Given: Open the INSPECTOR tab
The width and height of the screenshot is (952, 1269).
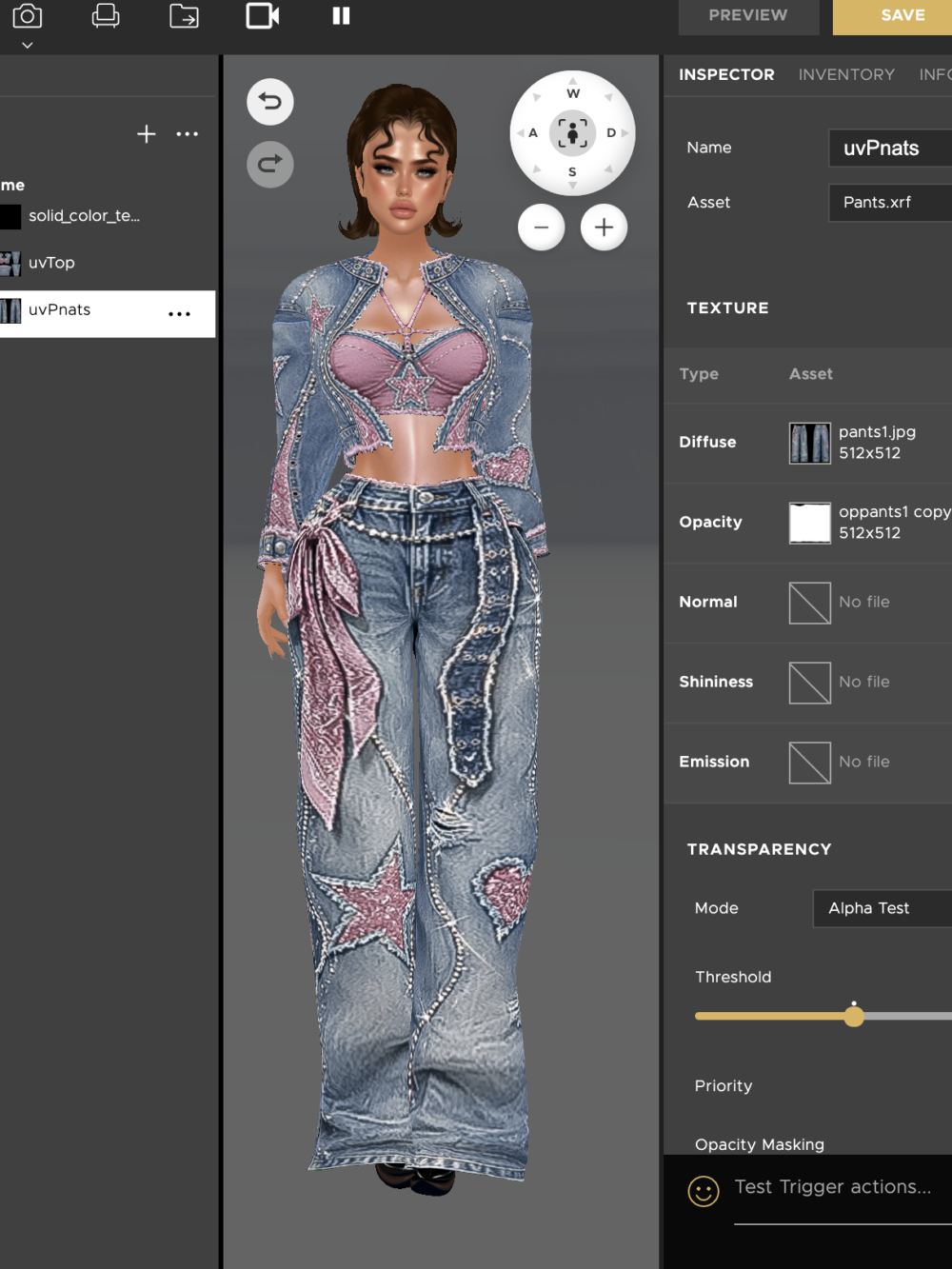Looking at the screenshot, I should pos(726,74).
